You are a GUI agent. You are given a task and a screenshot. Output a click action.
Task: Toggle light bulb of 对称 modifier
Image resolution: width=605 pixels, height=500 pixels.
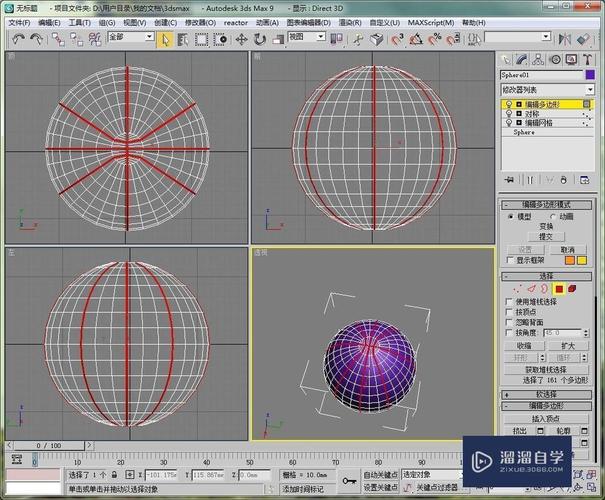(x=507, y=113)
